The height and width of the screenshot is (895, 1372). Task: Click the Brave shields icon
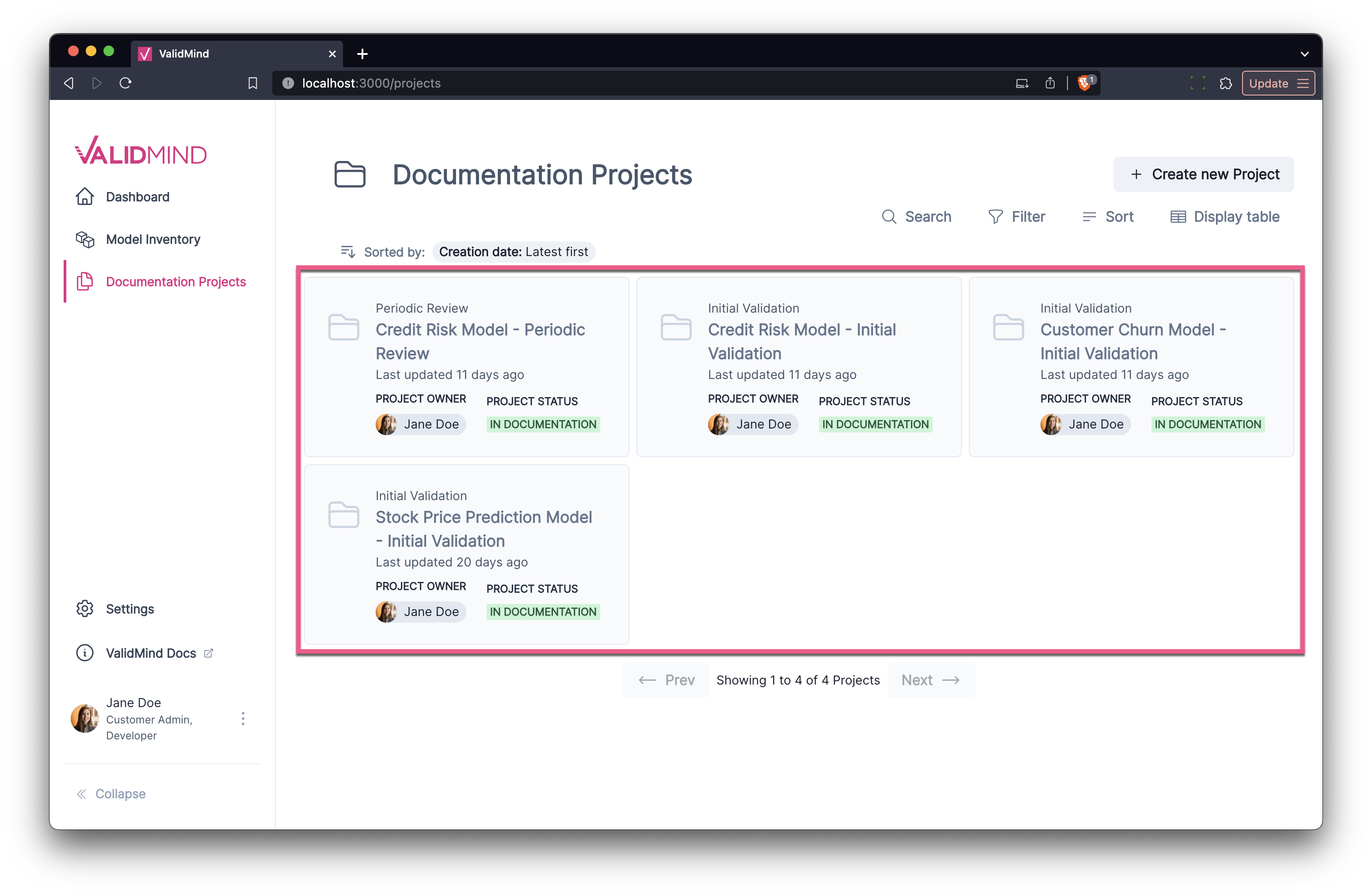click(1084, 83)
